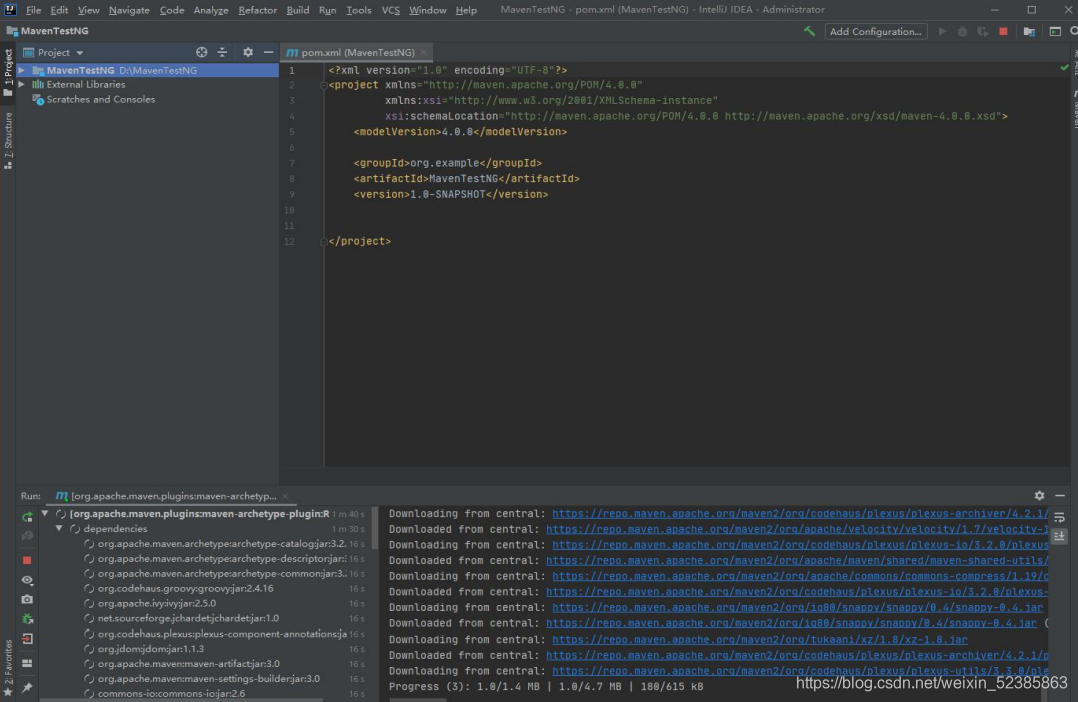Open the xz-1.8.jar download link
The height and width of the screenshot is (702, 1078).
[x=760, y=639]
